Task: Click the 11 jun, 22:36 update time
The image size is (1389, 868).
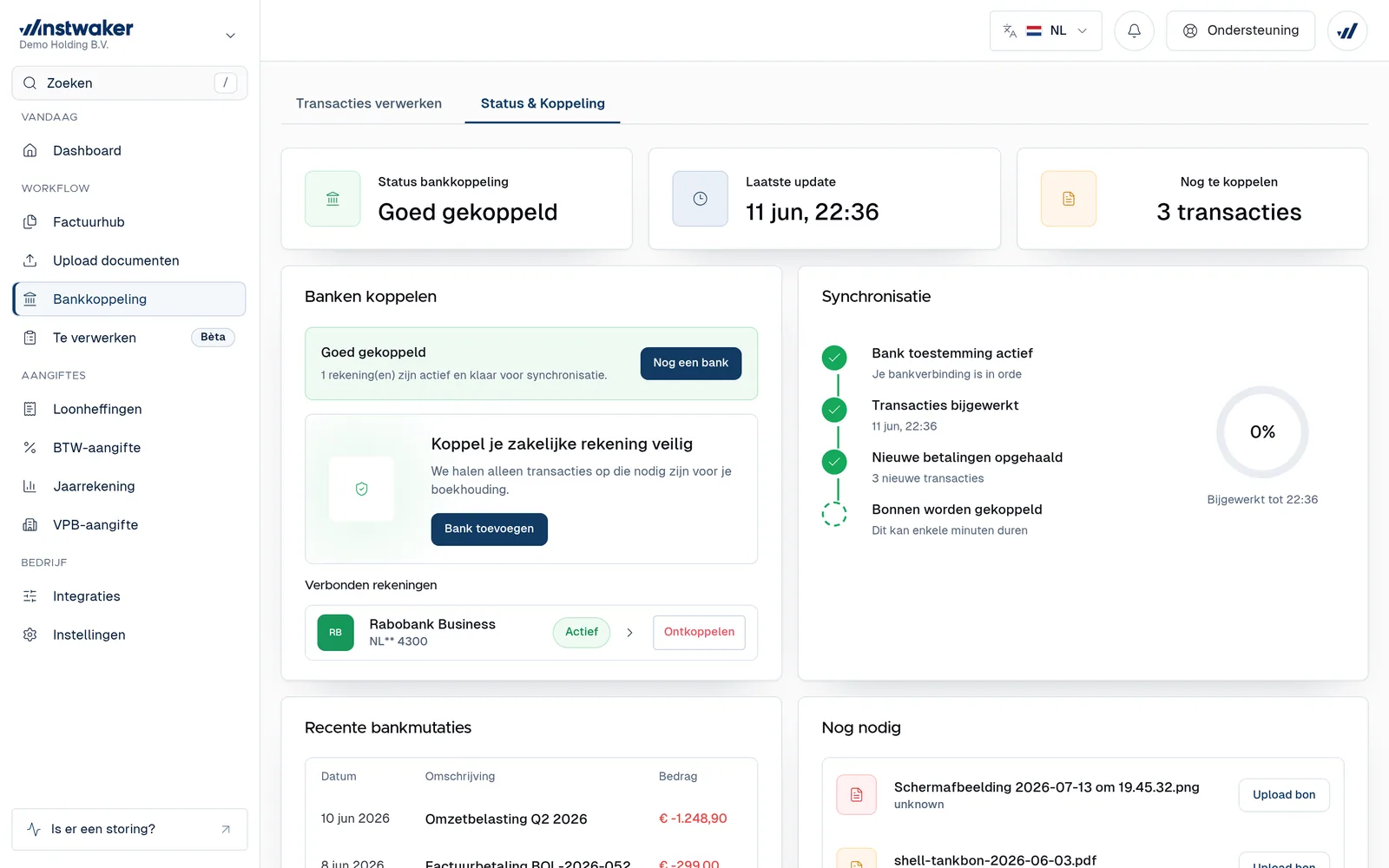Action: 813,212
